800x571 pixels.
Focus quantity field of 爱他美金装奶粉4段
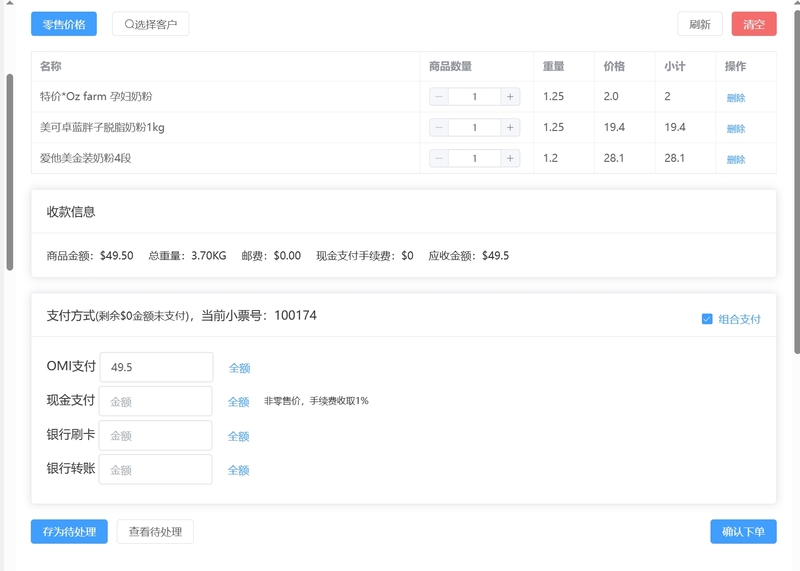(x=474, y=158)
